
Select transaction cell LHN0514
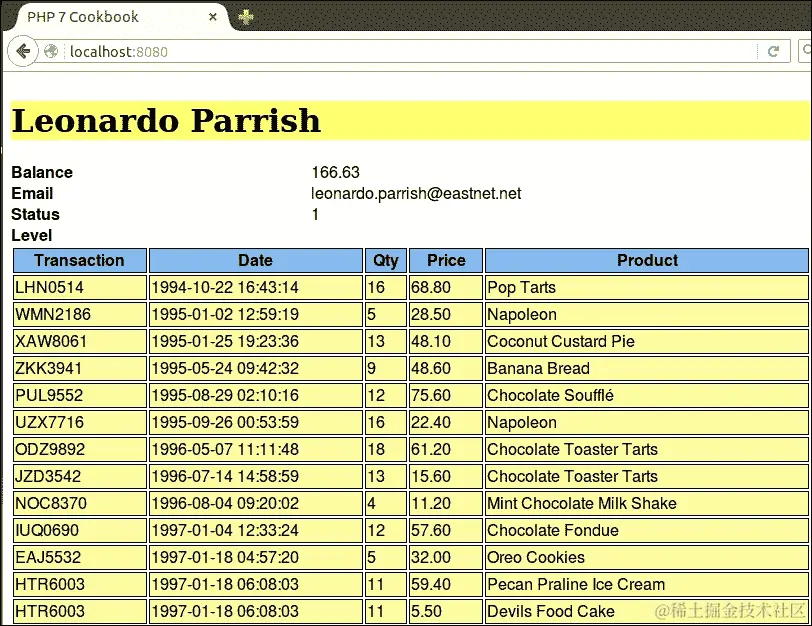80,287
